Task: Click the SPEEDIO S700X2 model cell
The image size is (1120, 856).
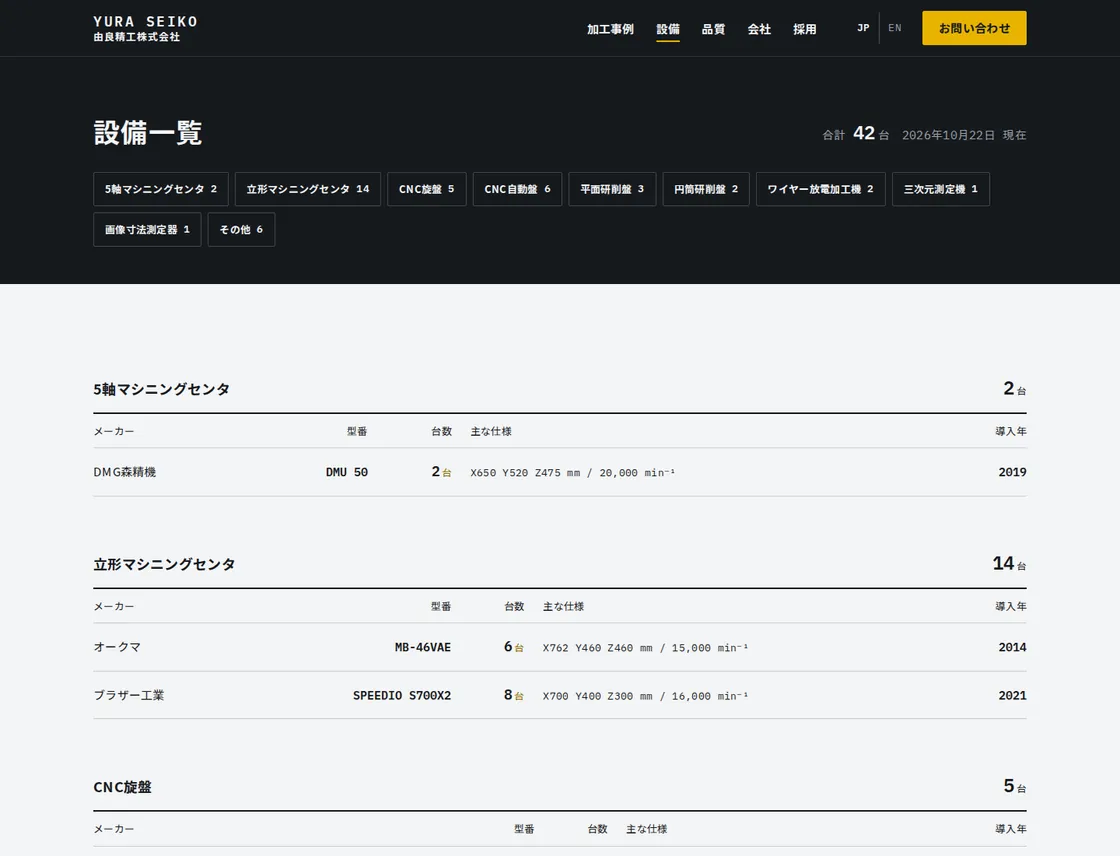Action: click(x=402, y=695)
